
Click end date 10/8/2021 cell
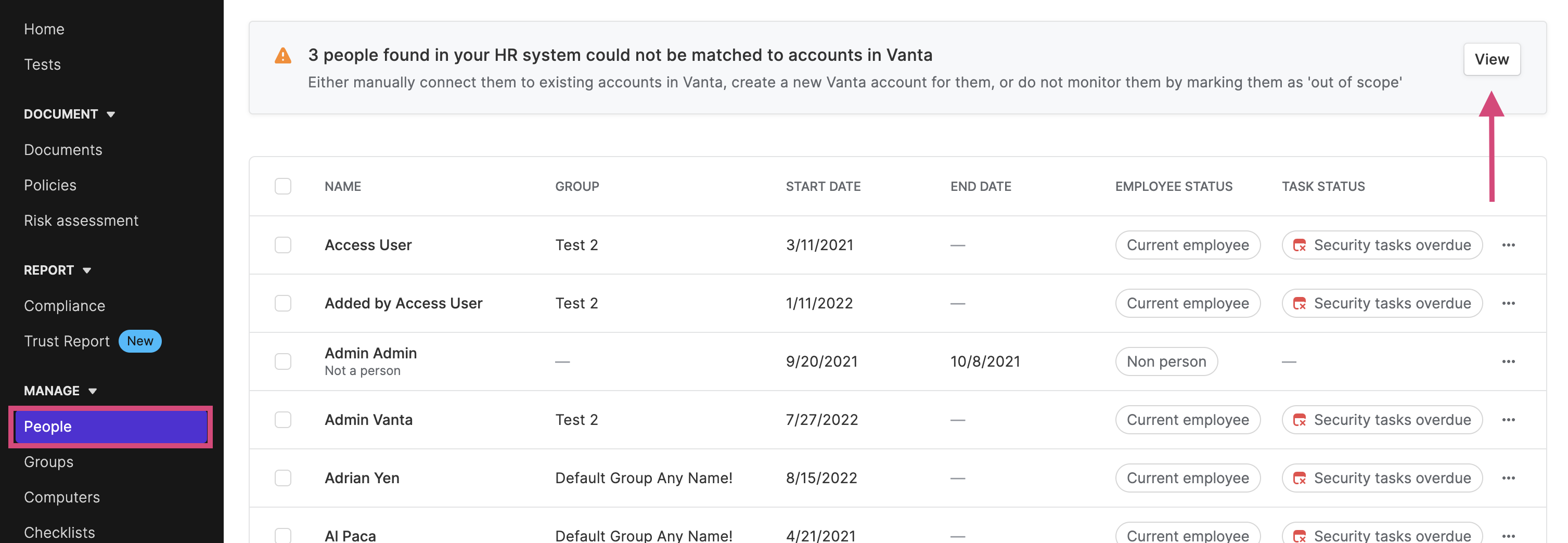985,361
